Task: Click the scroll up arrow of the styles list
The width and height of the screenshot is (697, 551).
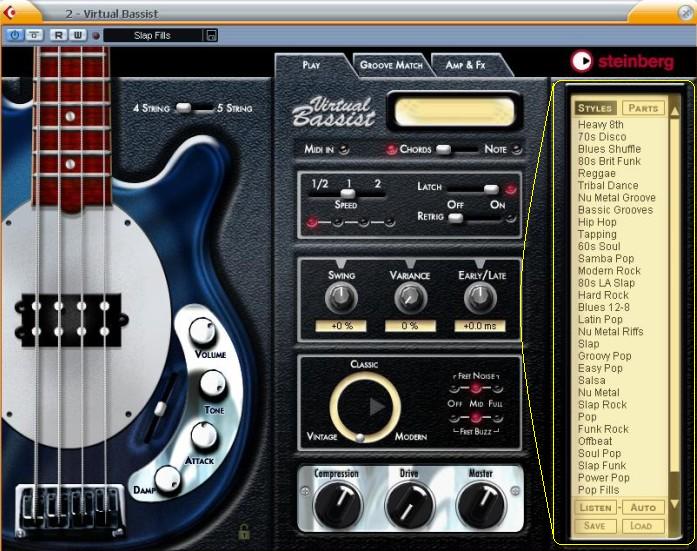Action: [674, 112]
